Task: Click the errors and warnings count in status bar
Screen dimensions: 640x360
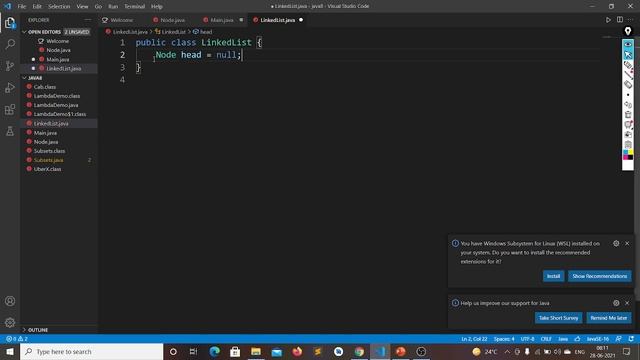Action: 17,339
